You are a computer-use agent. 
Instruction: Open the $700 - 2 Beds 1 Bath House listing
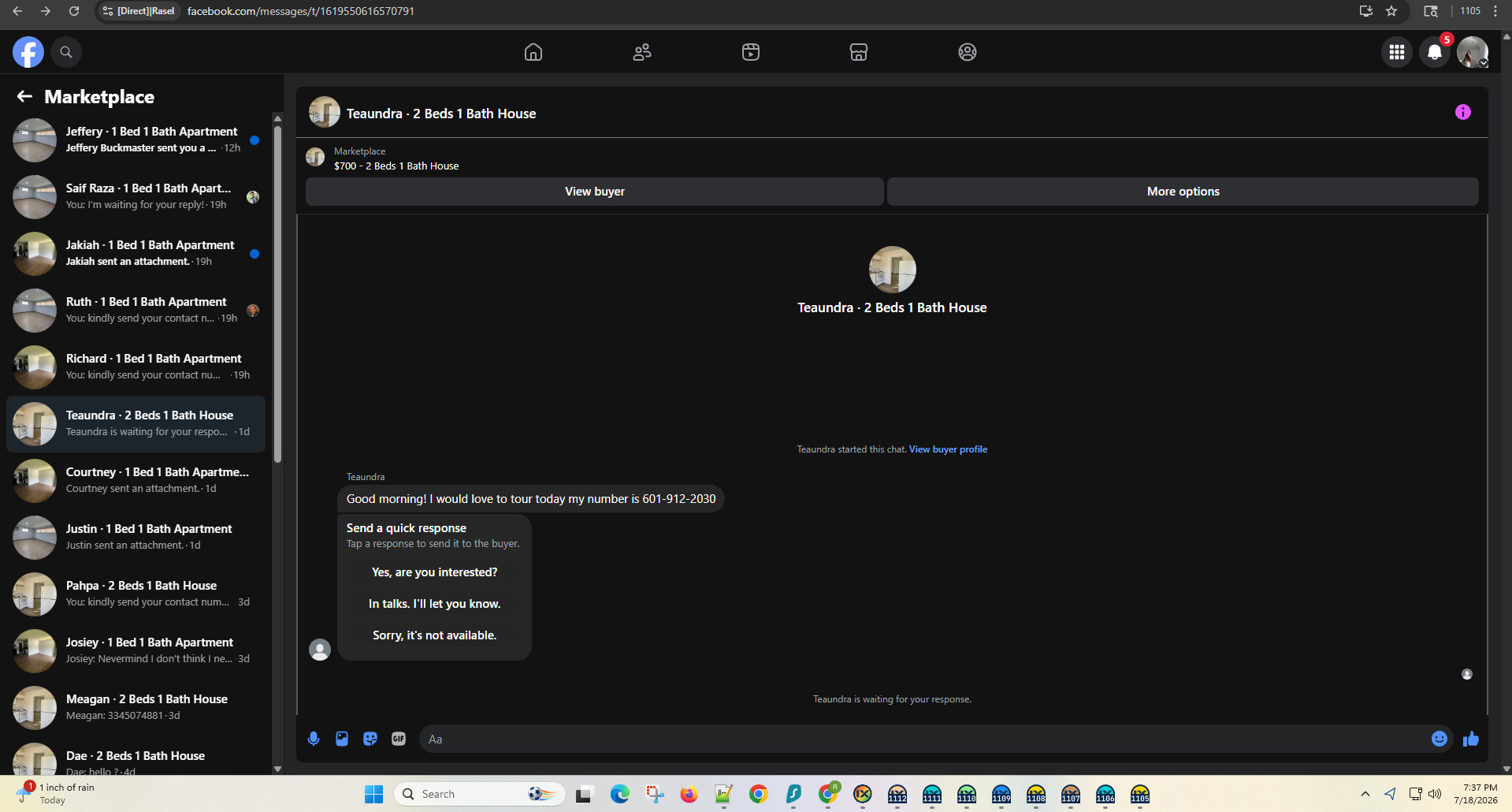(x=396, y=166)
